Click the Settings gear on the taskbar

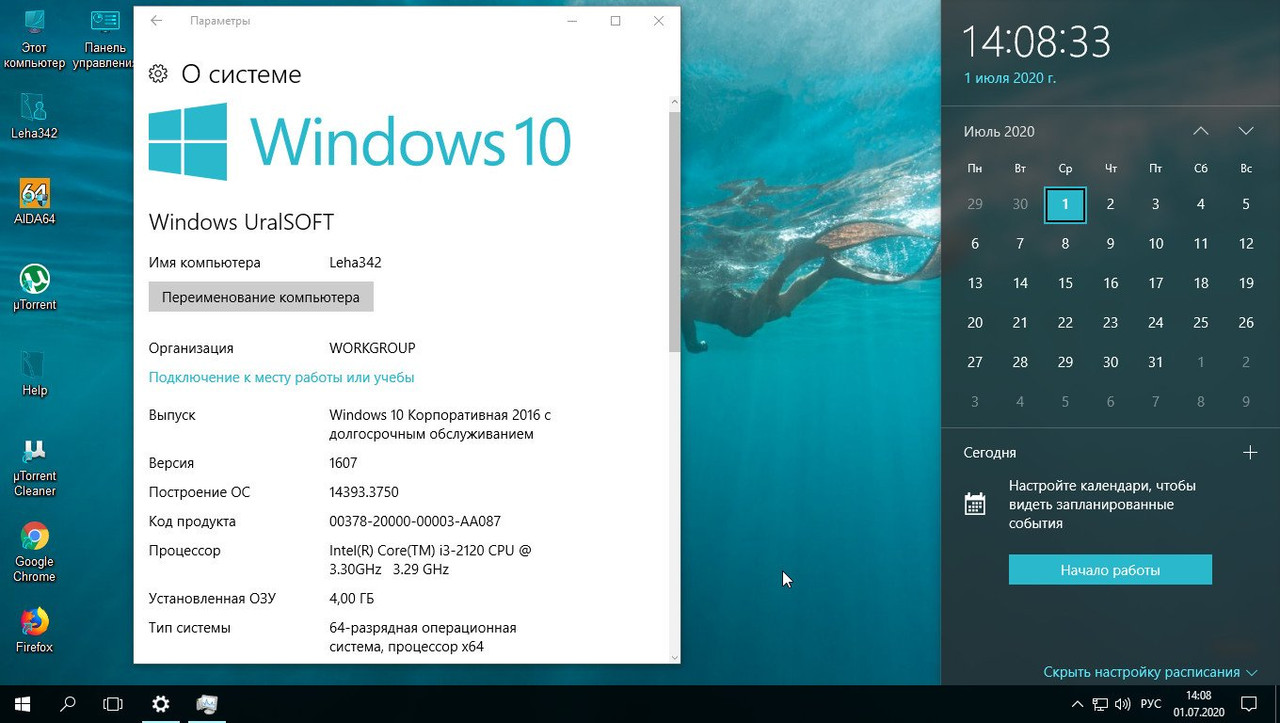[x=160, y=704]
